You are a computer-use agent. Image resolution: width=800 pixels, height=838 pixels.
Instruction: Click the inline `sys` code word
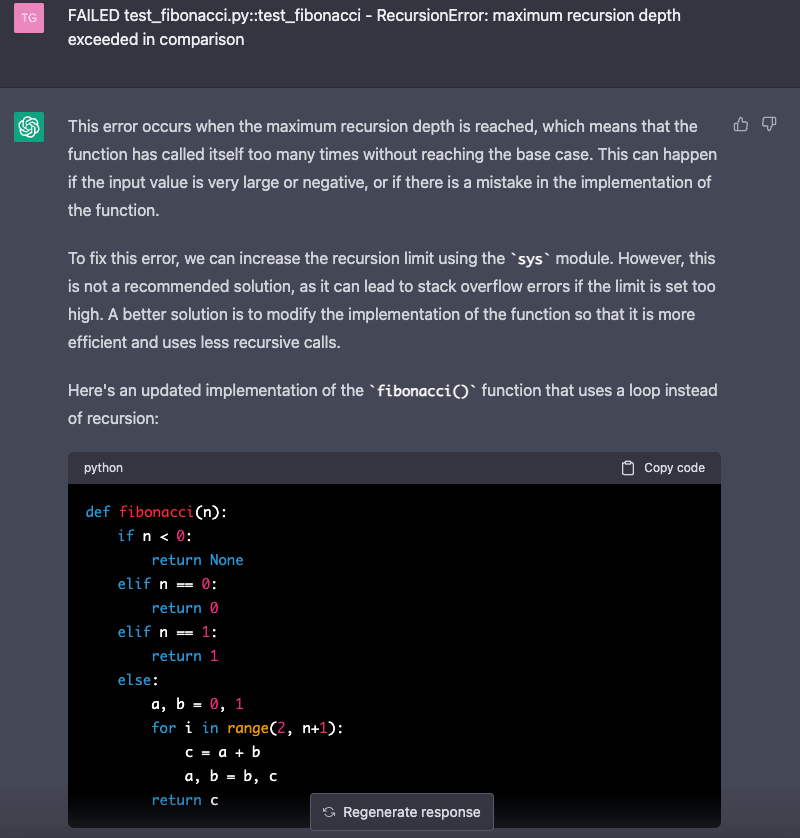pos(530,259)
